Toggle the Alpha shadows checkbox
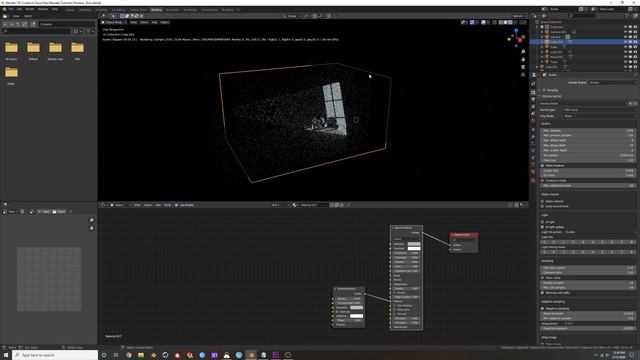The image size is (640, 360). click(x=542, y=166)
